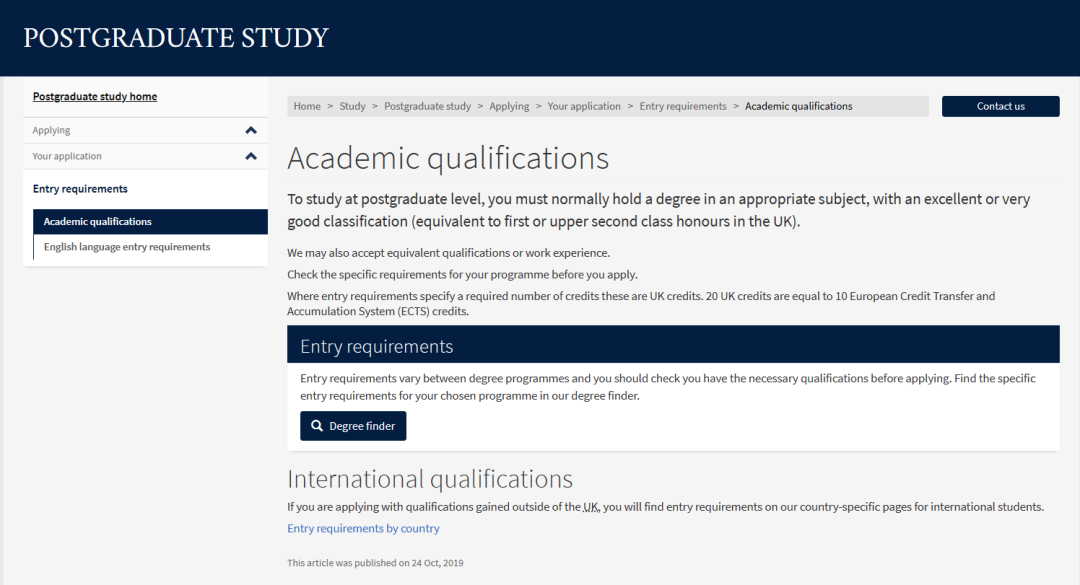Click Applying in the breadcrumb trail
The width and height of the screenshot is (1080, 585).
point(509,106)
